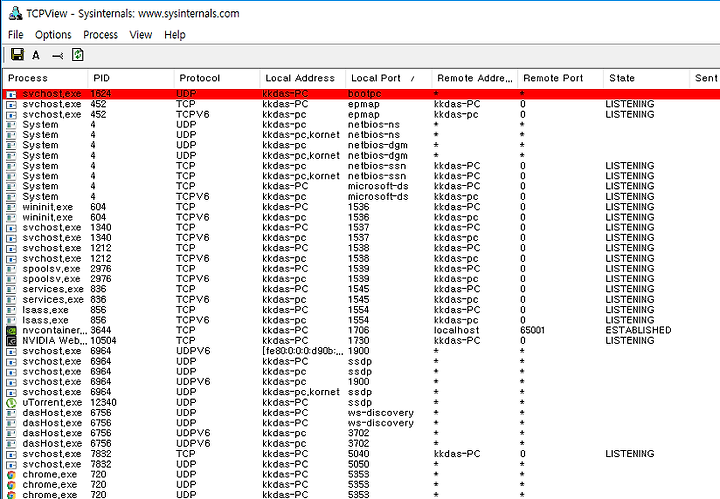
Task: Click local port 1730 cell
Action: pos(359,341)
